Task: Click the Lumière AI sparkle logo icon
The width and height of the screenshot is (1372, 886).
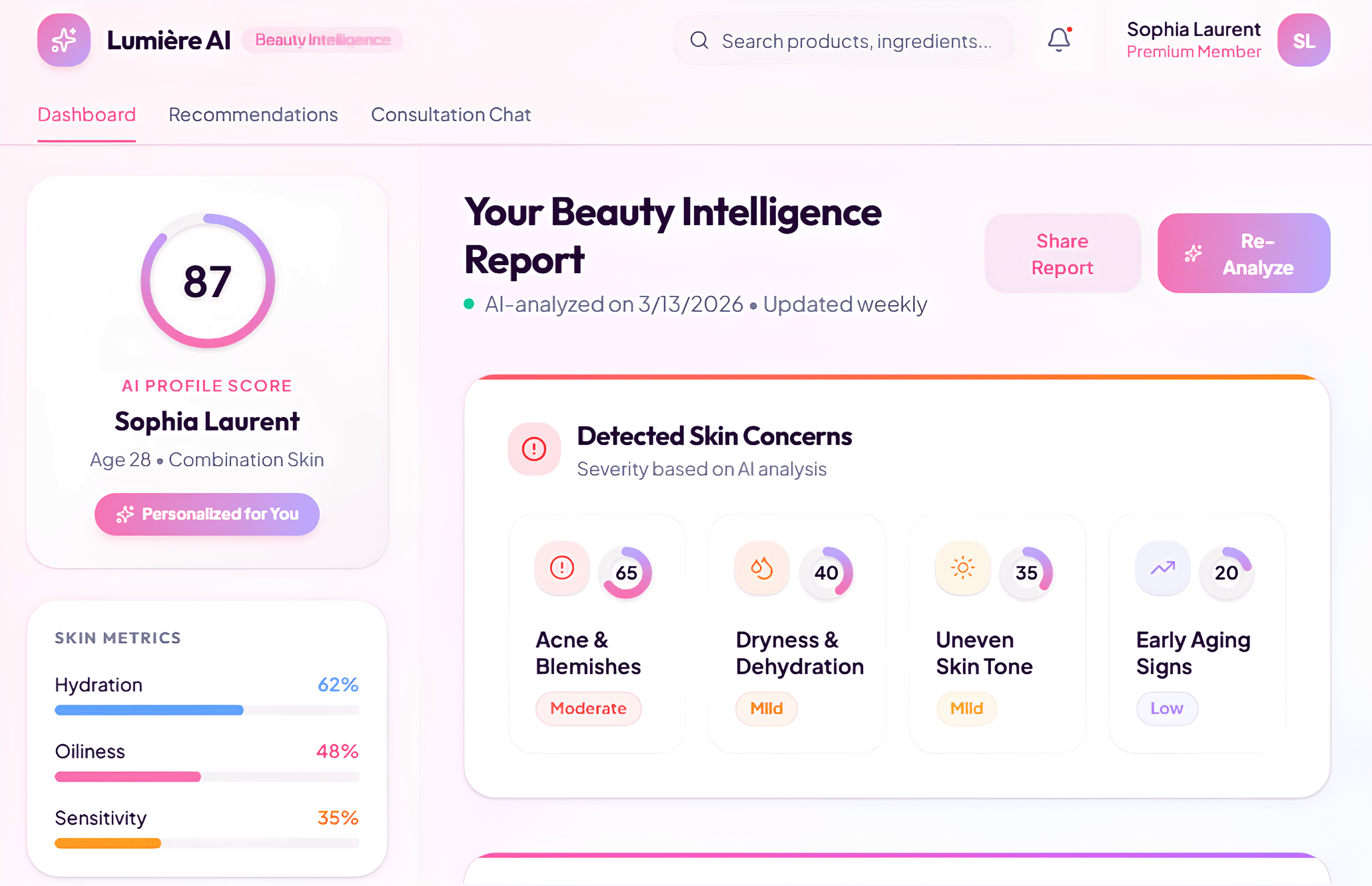Action: click(64, 40)
